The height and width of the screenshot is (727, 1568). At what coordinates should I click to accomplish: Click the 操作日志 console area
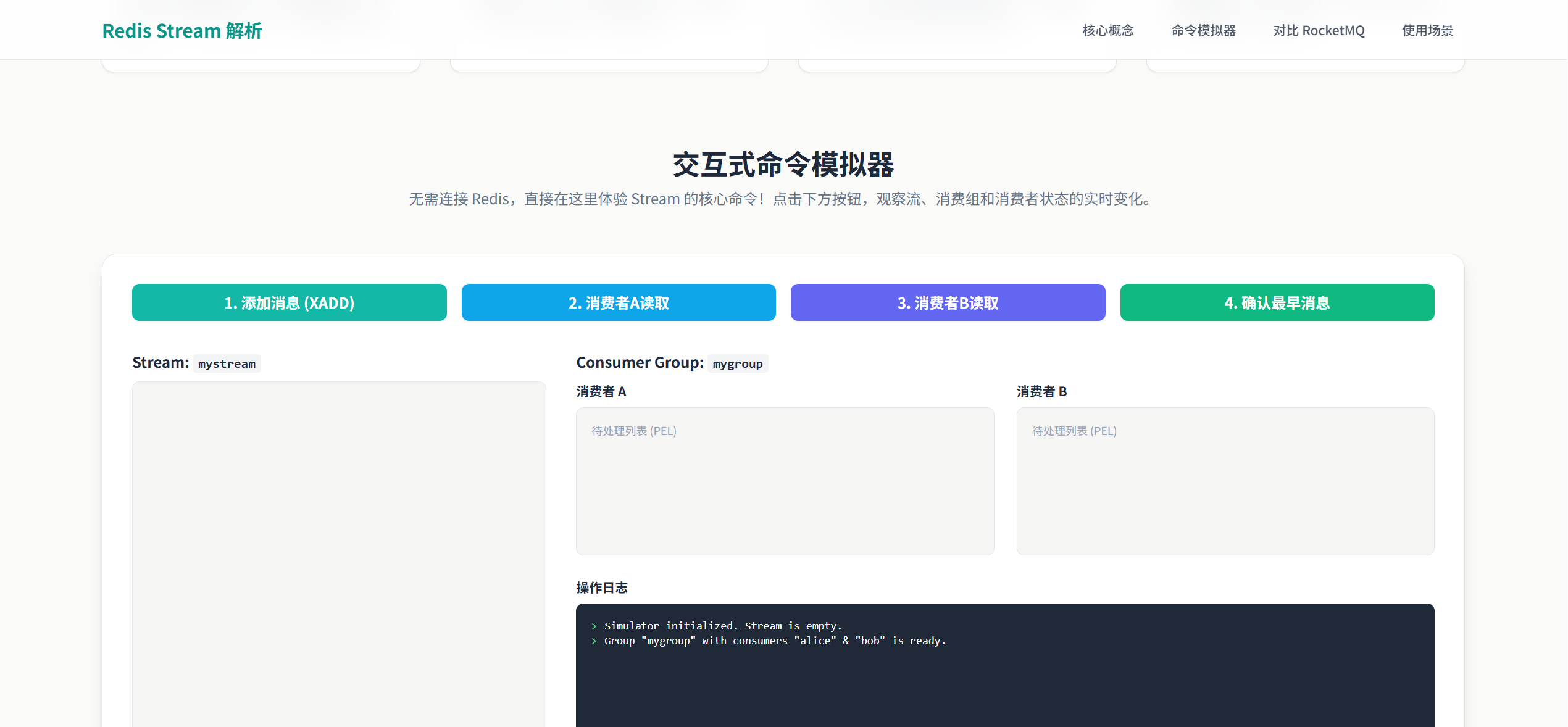[x=1004, y=685]
